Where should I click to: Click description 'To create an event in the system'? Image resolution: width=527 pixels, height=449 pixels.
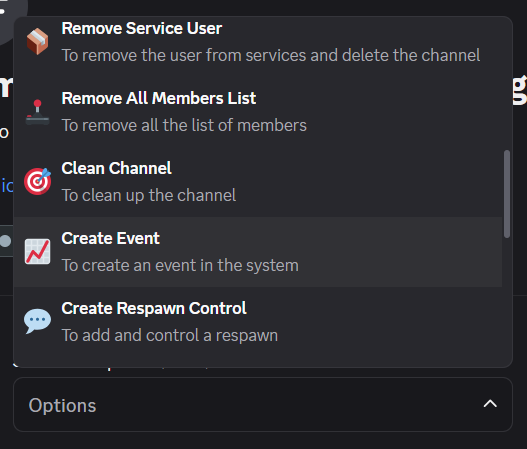(180, 265)
